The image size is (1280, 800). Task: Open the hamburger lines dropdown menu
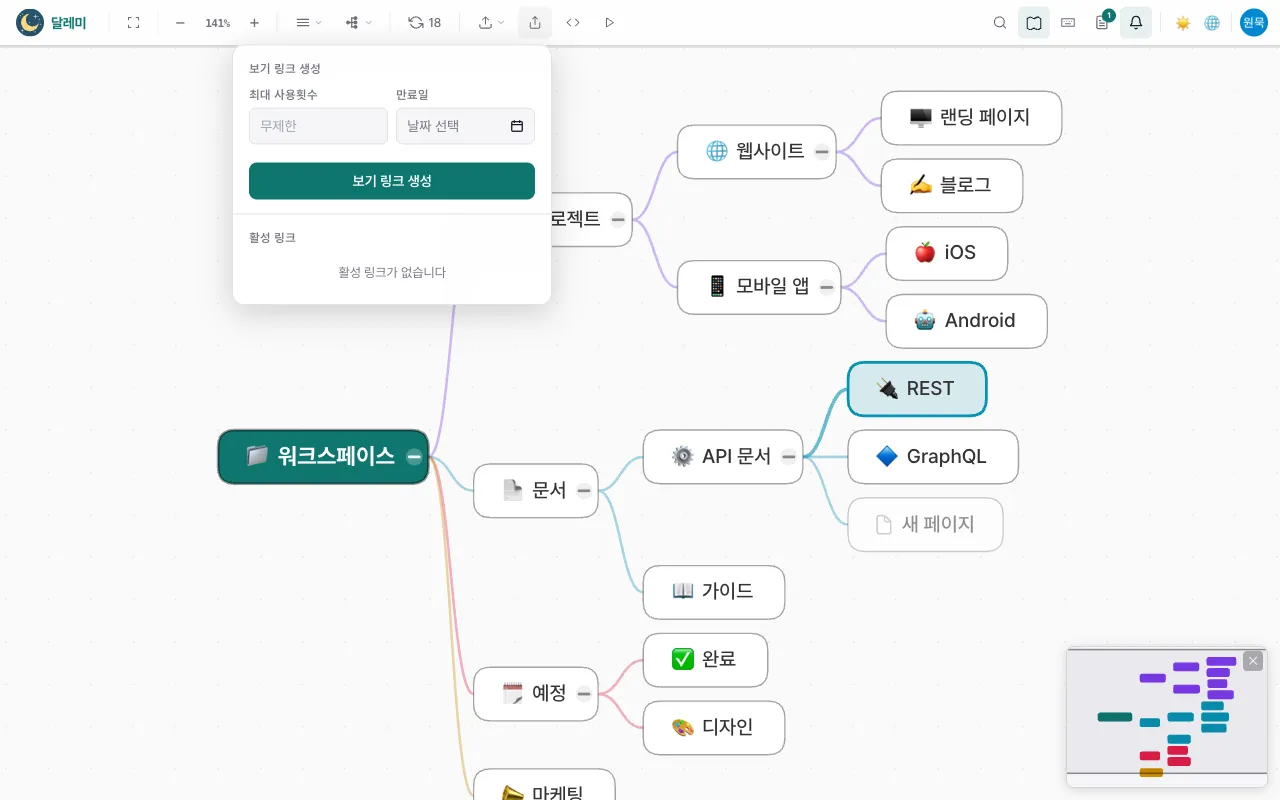[x=308, y=22]
